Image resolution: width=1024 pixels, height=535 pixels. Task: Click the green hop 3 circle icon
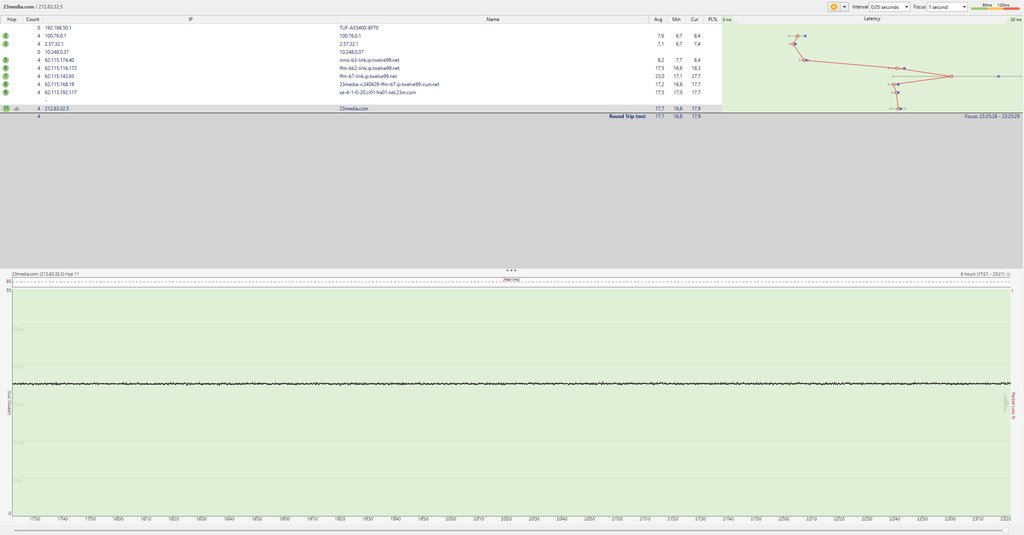coord(6,44)
